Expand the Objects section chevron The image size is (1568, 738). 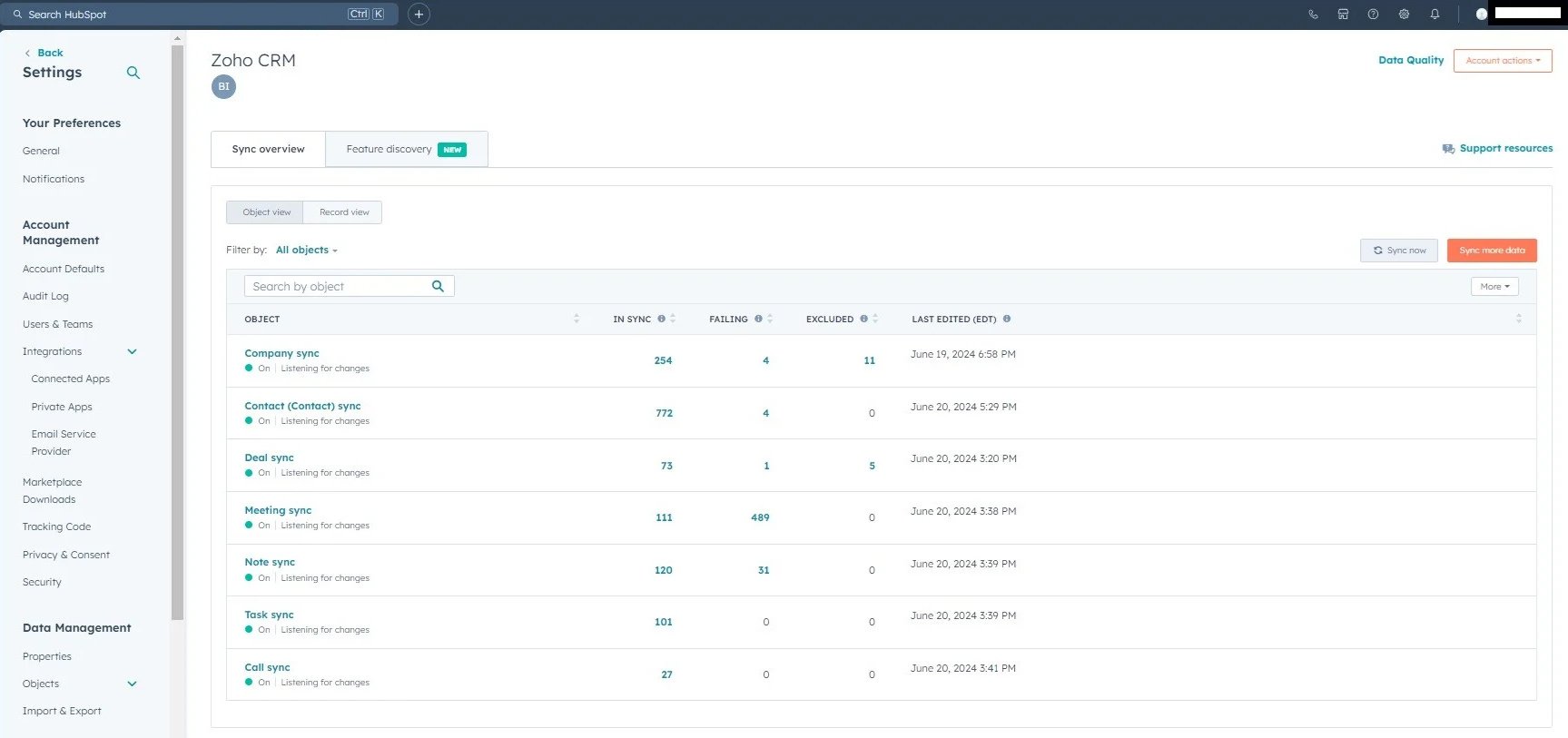coord(132,684)
